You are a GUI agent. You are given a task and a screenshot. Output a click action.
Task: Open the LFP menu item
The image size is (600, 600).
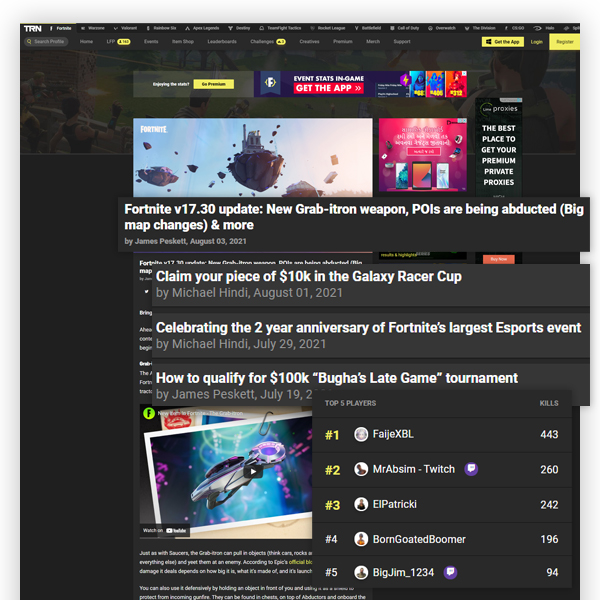pos(118,42)
